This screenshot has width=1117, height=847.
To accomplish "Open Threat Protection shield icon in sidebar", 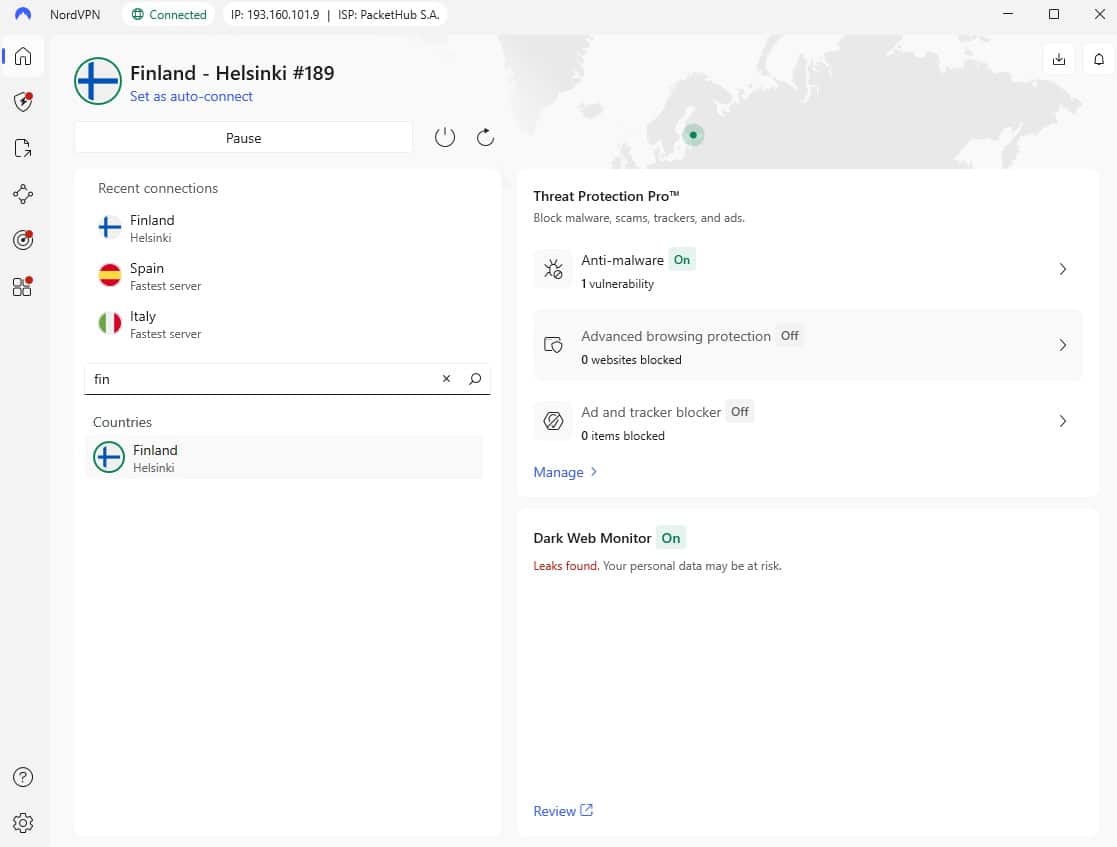I will (22, 102).
